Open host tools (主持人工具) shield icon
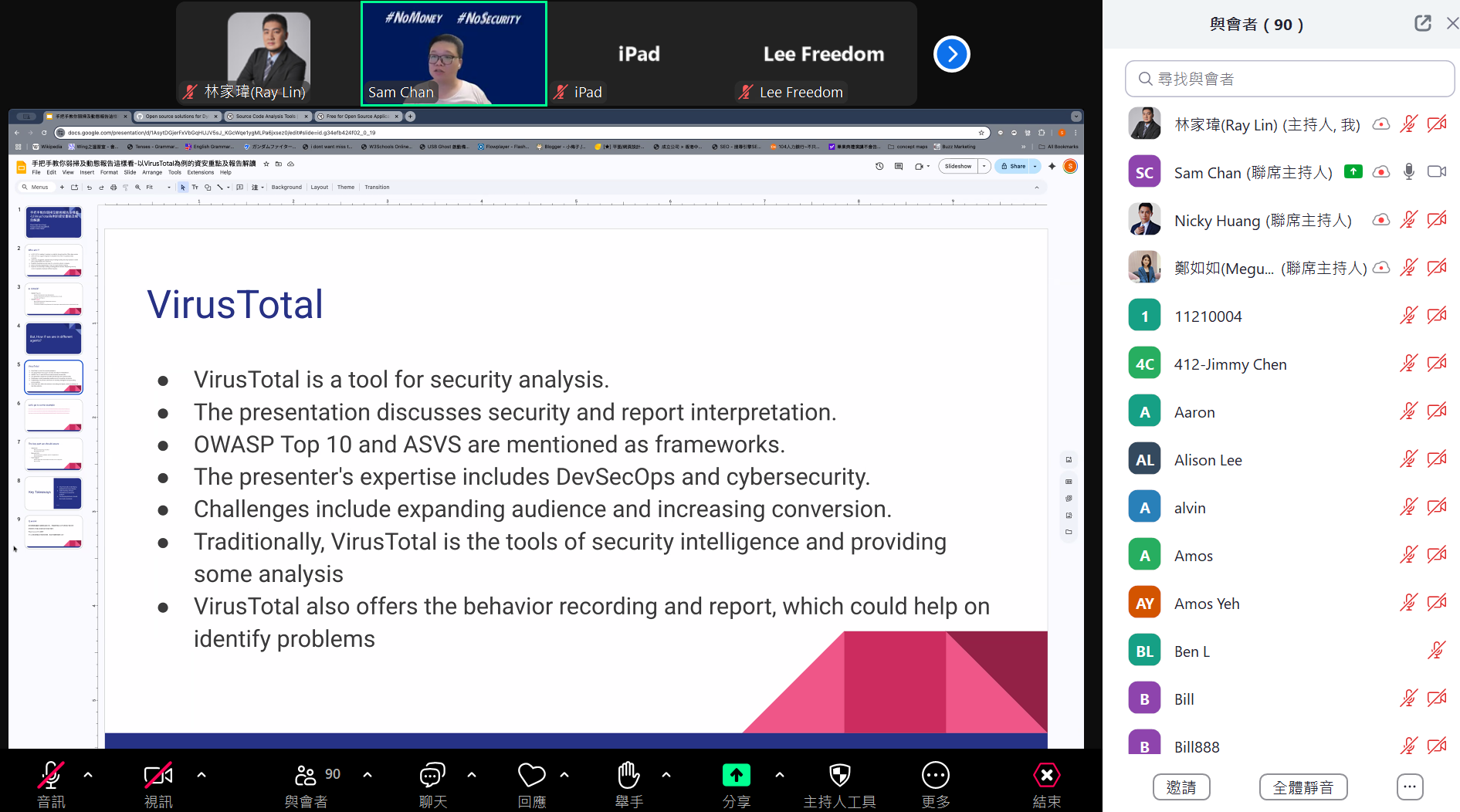 839,775
